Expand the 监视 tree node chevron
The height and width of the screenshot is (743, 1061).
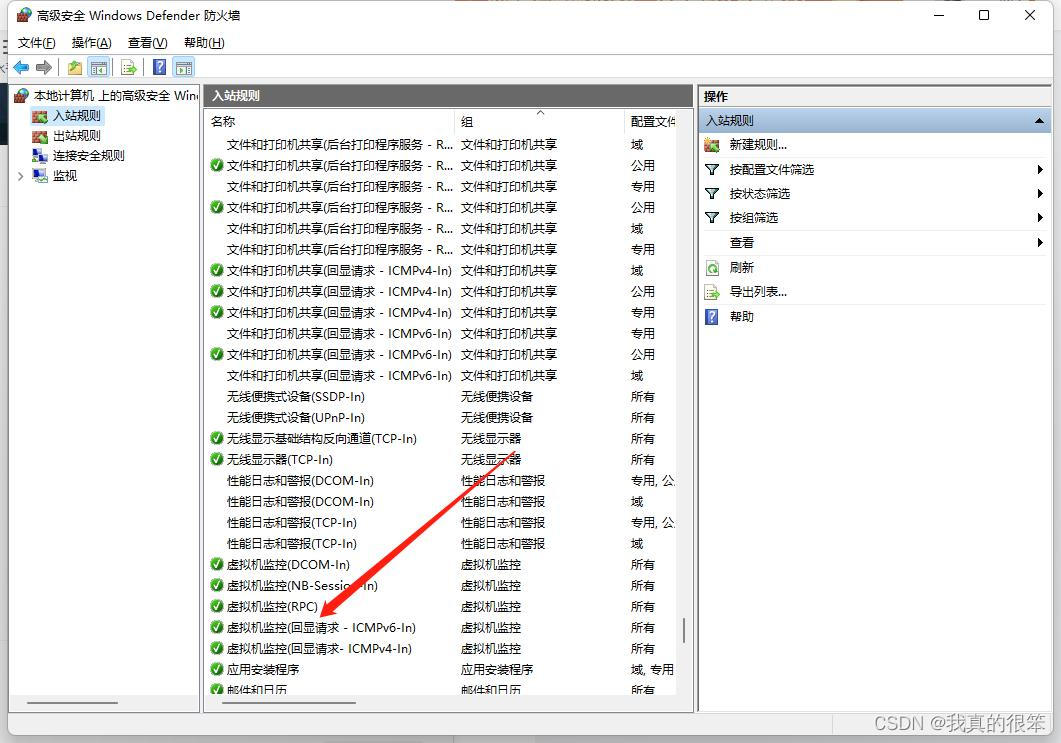click(20, 176)
